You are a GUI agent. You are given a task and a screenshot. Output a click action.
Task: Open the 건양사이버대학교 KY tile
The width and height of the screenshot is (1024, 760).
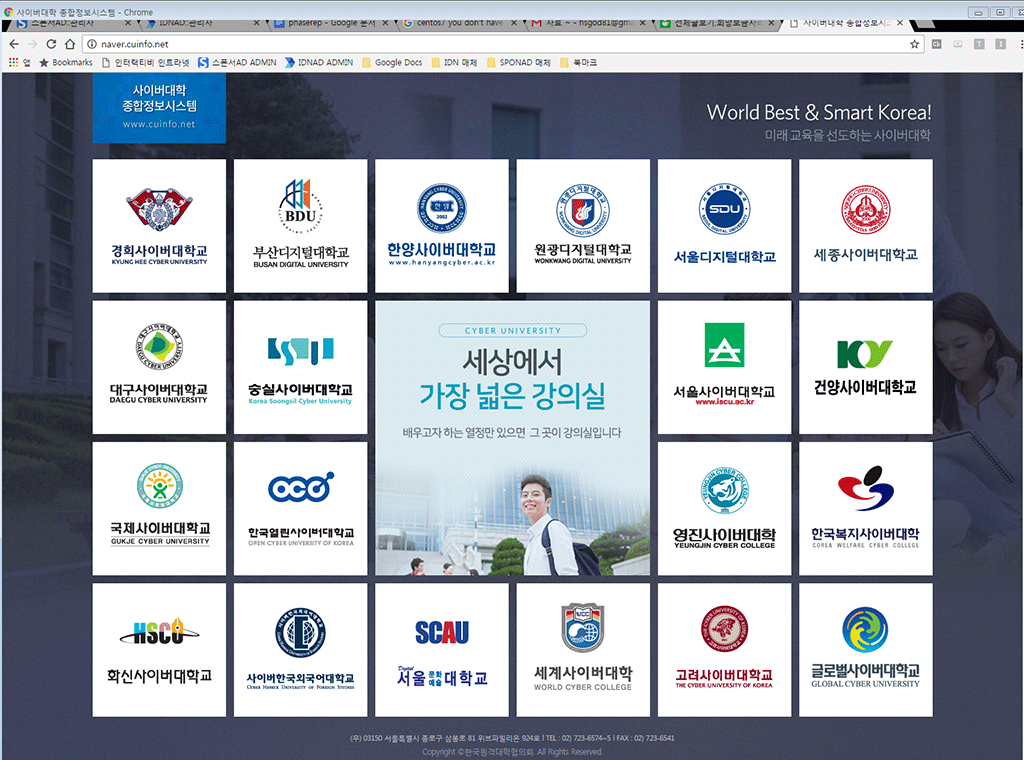866,367
